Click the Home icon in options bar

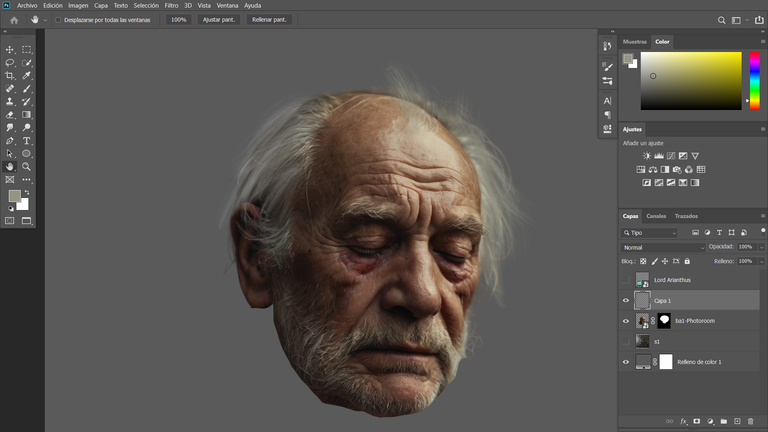point(14,20)
